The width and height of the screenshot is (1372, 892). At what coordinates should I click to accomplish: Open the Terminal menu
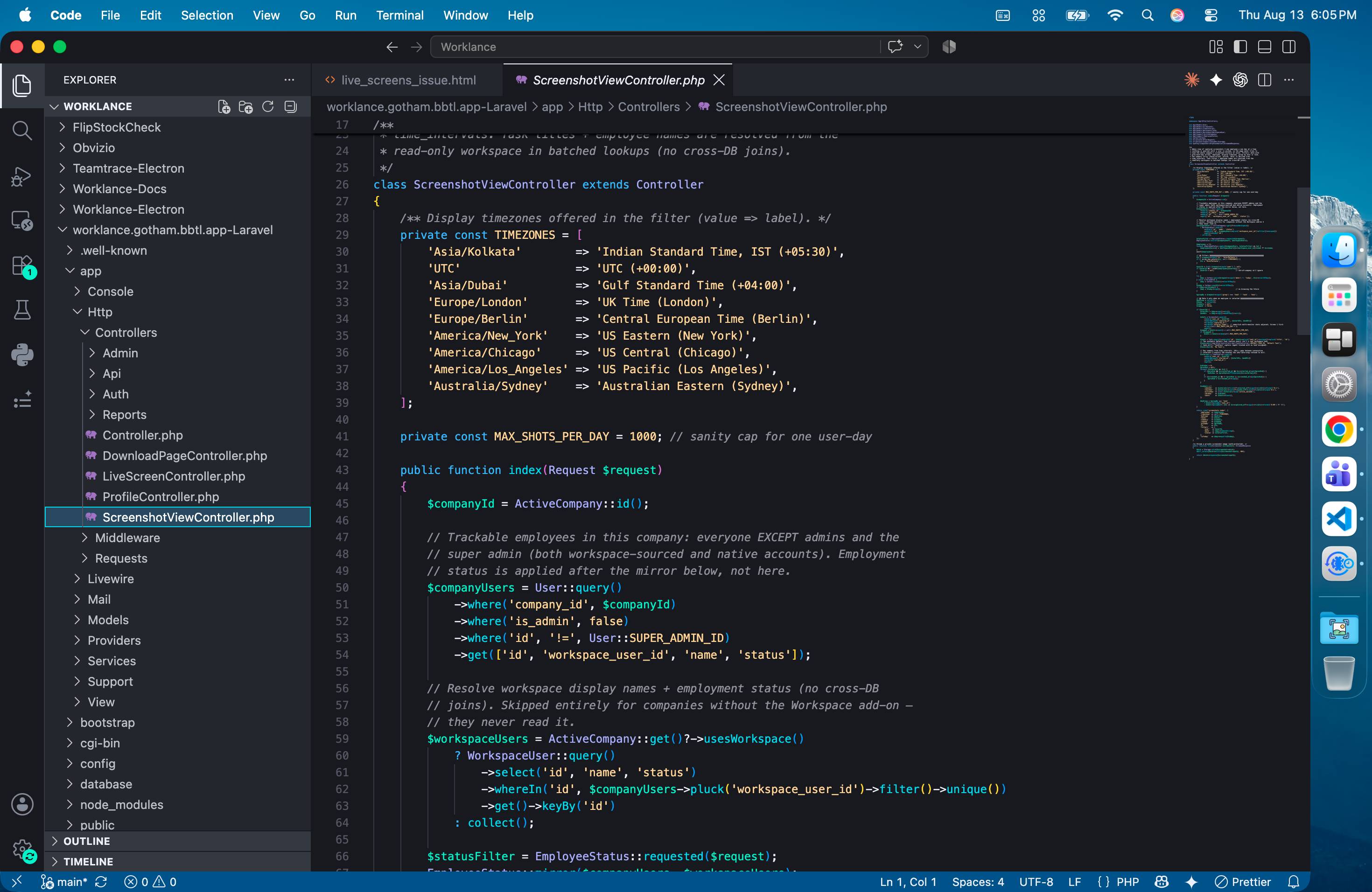[399, 15]
